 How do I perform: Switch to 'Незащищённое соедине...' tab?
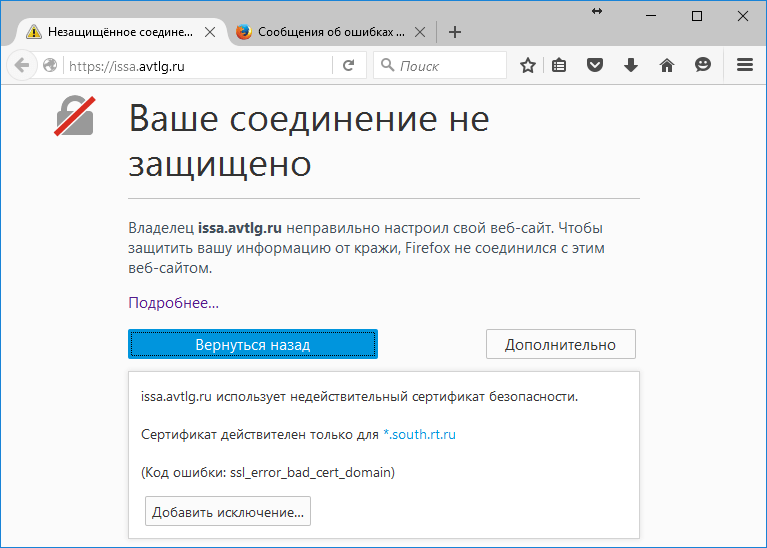click(x=121, y=32)
